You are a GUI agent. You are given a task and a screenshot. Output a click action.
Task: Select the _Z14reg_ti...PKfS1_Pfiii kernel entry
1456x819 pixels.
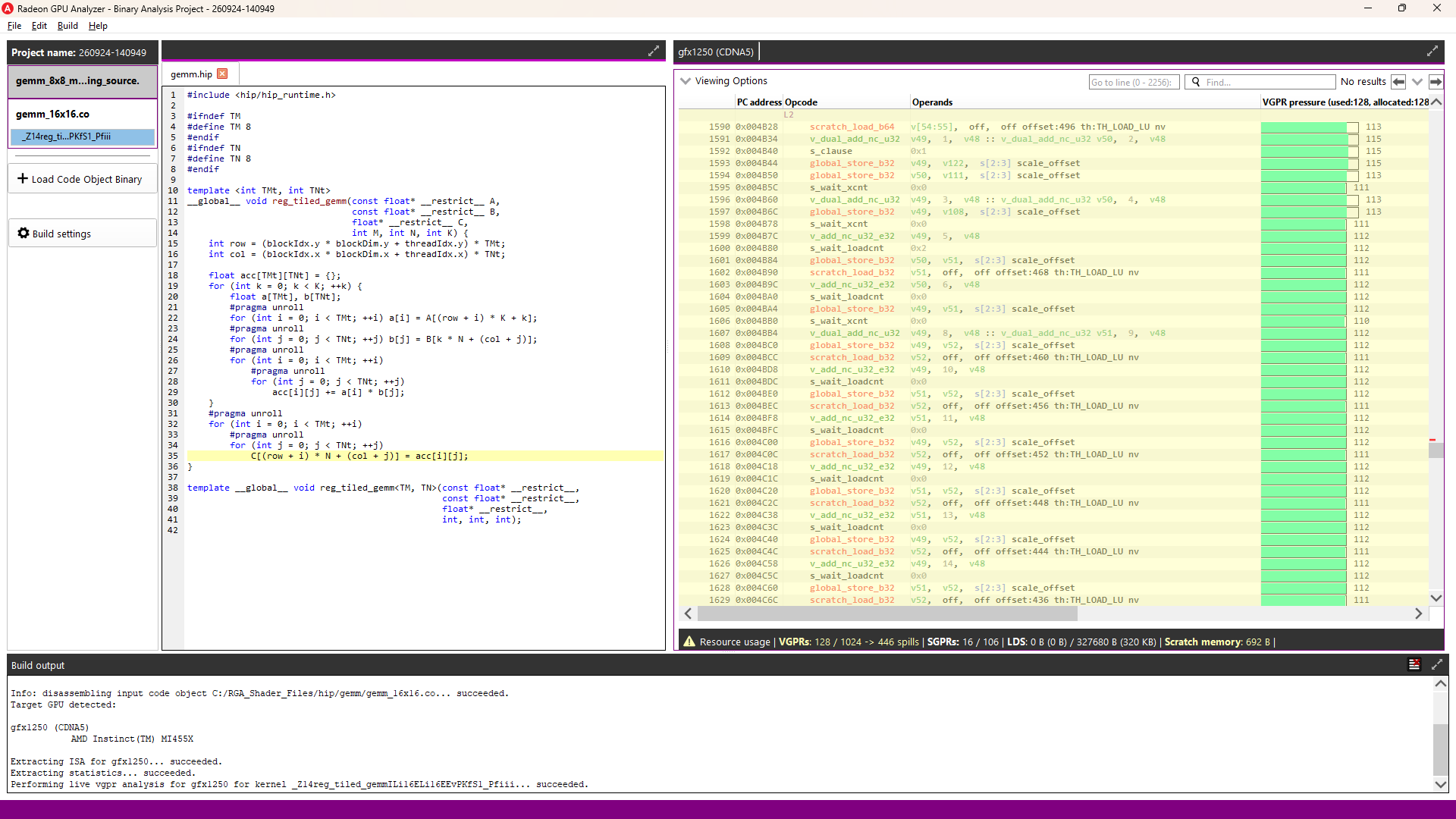[83, 136]
